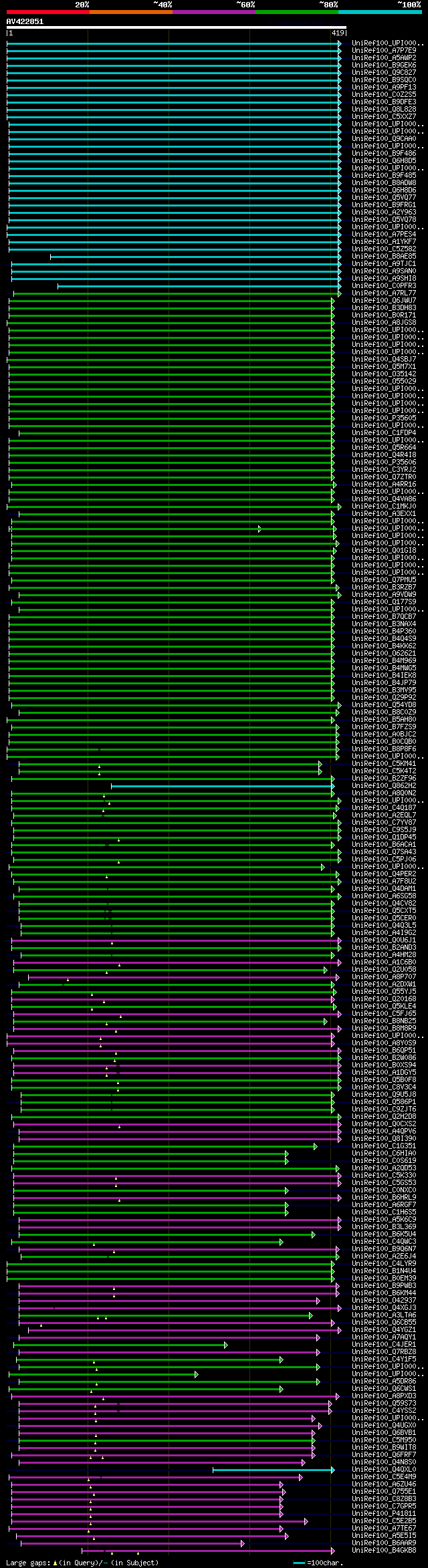Click hit label UniRef100_B9SQC0

click(x=384, y=80)
